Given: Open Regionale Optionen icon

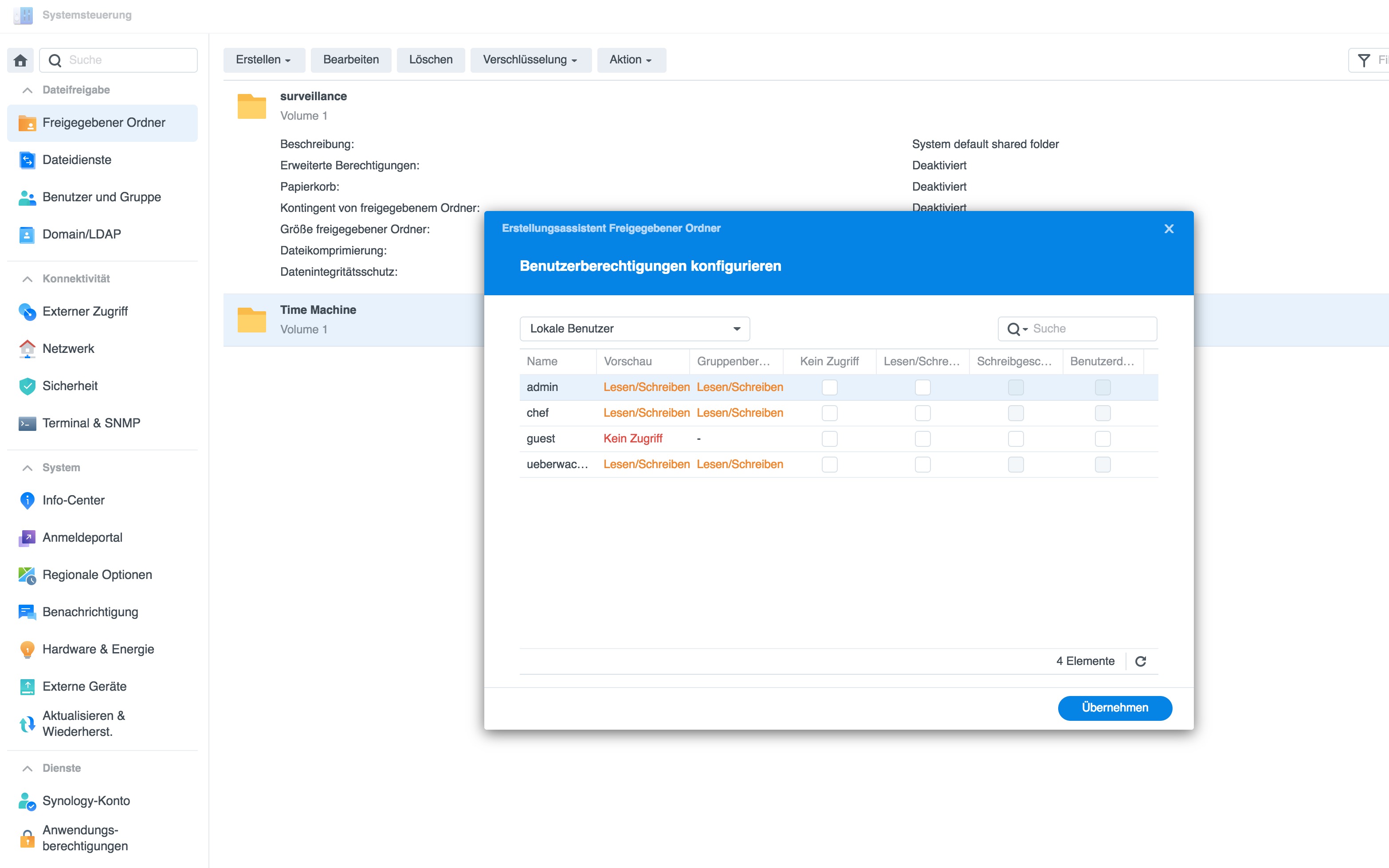Looking at the screenshot, I should coord(27,575).
